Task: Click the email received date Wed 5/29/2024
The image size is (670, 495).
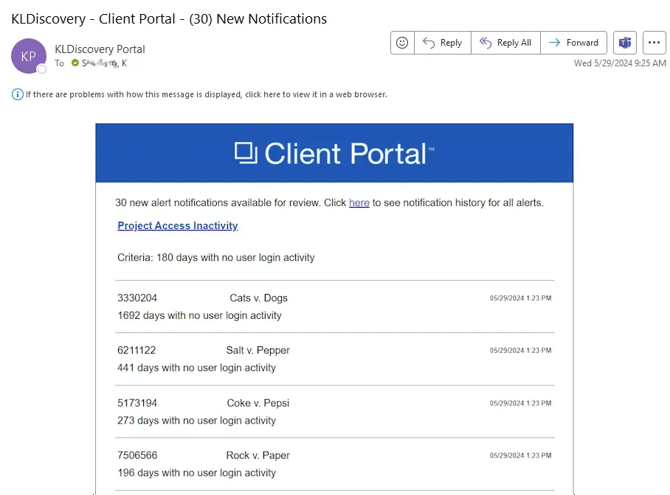Action: (x=620, y=63)
